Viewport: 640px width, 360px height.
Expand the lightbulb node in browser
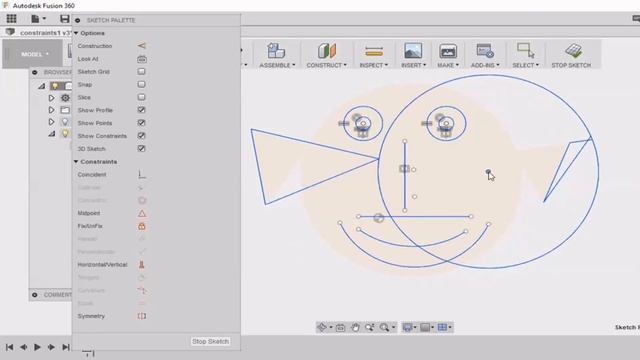coord(51,122)
